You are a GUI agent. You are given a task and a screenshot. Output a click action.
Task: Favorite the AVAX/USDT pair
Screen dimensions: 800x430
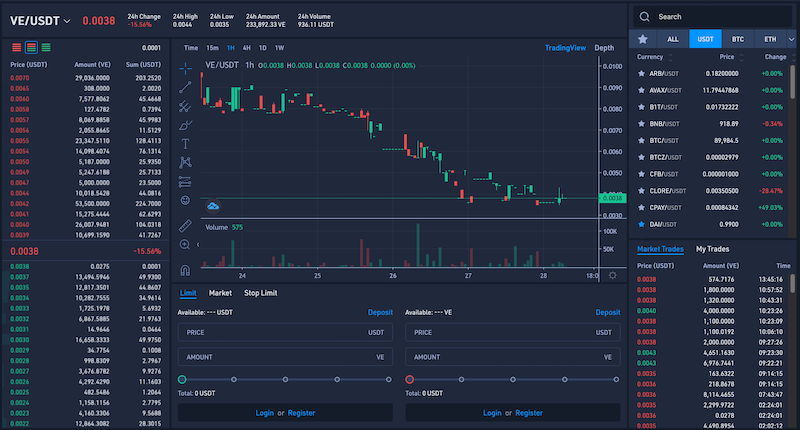(x=641, y=90)
